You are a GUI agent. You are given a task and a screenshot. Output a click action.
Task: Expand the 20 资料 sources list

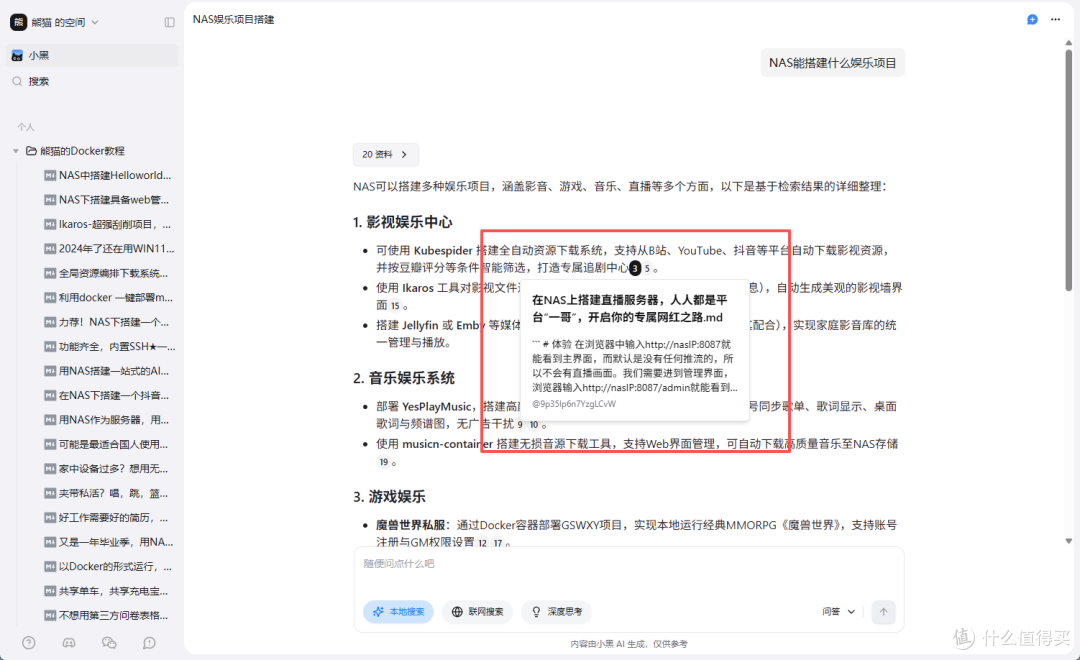point(385,154)
